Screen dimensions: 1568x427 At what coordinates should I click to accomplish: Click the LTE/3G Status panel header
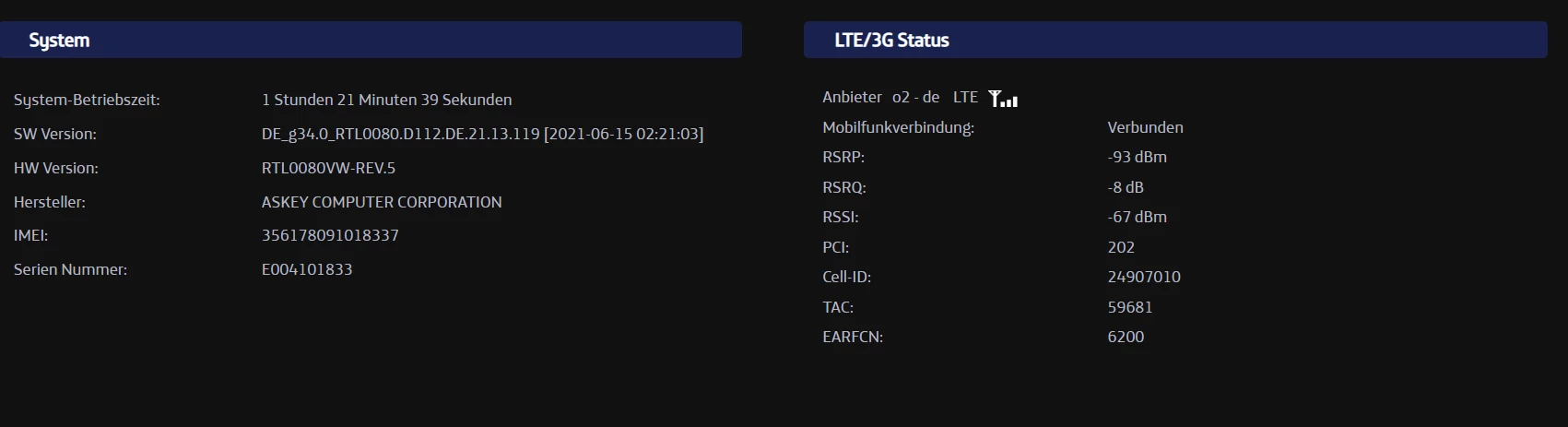click(1174, 41)
